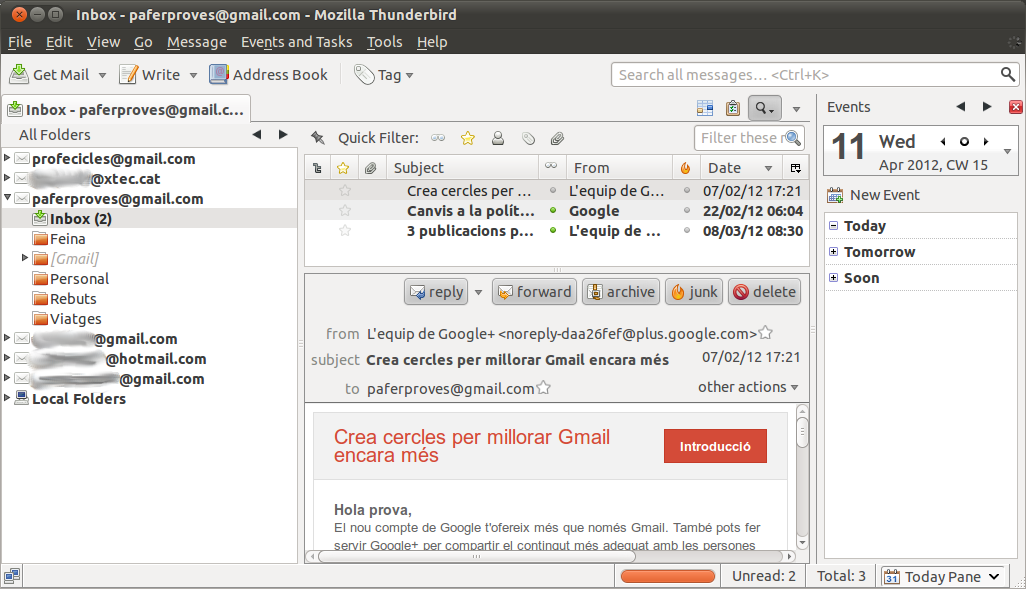The image size is (1026, 589).
Task: Click the forward button
Action: click(535, 292)
